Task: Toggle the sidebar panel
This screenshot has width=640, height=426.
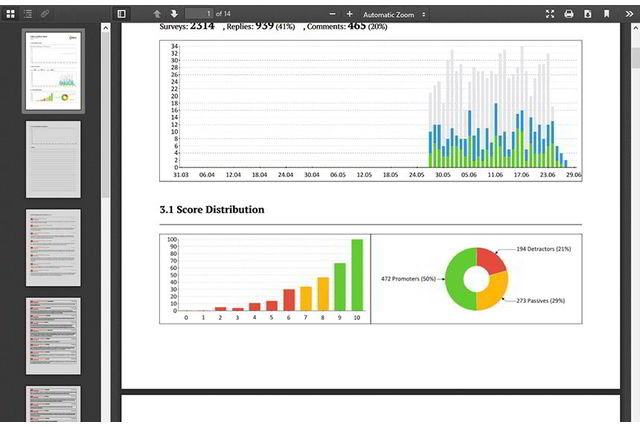Action: [121, 14]
